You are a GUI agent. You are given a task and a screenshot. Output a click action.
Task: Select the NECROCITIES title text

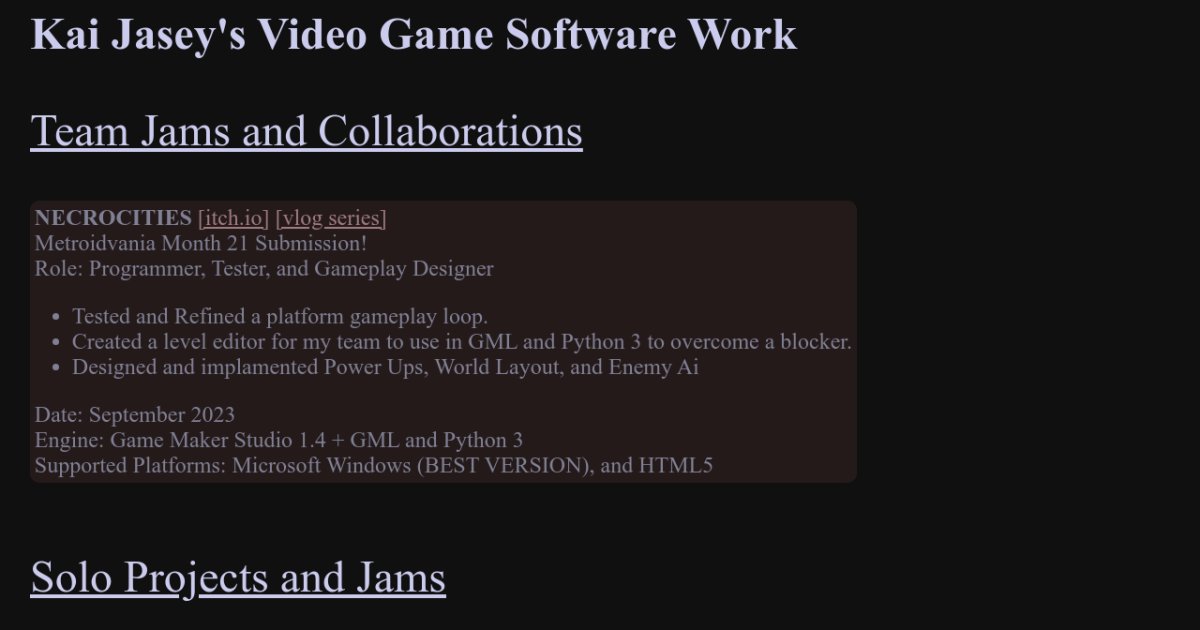coord(110,218)
